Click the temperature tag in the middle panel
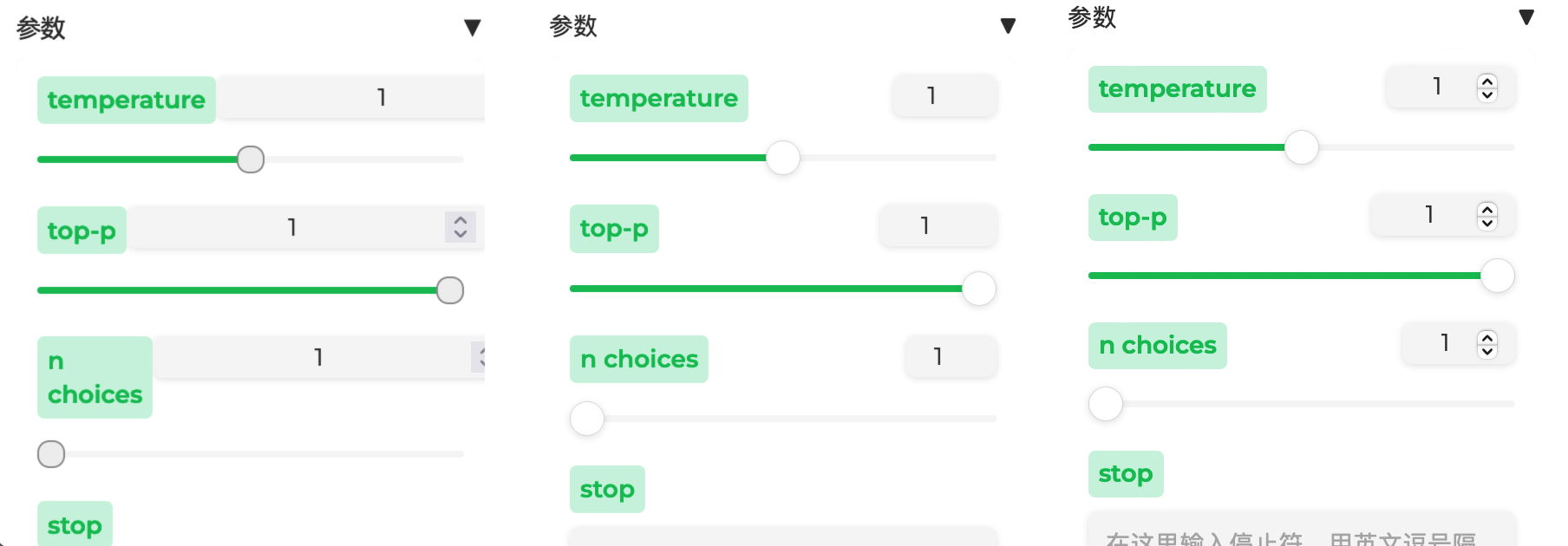1568x546 pixels. [658, 98]
